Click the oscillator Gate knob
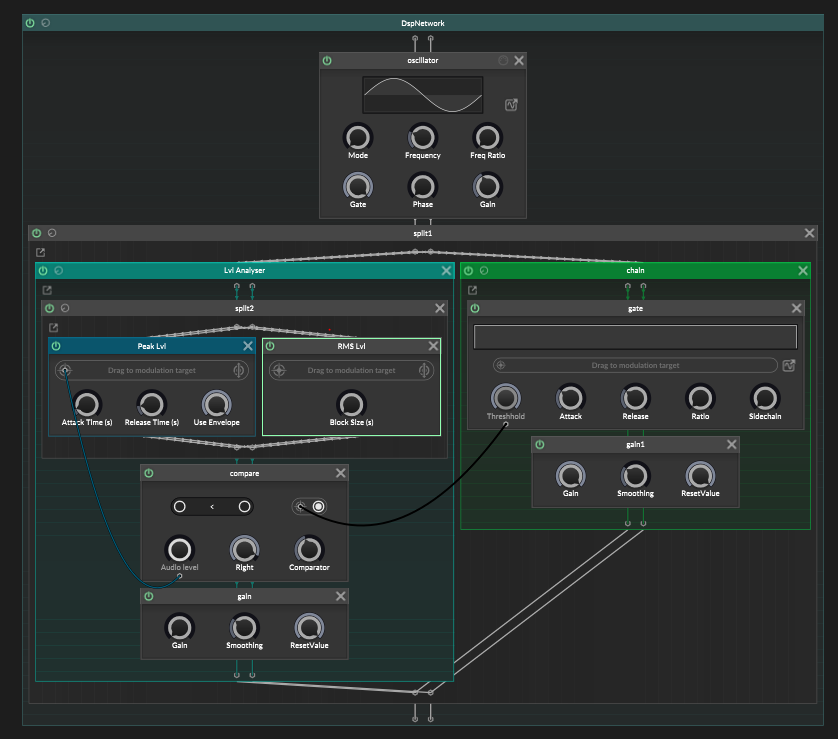 click(x=358, y=187)
